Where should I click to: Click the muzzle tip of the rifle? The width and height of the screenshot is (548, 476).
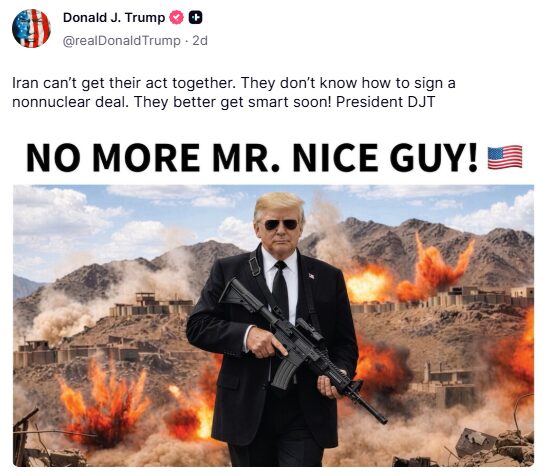381,418
